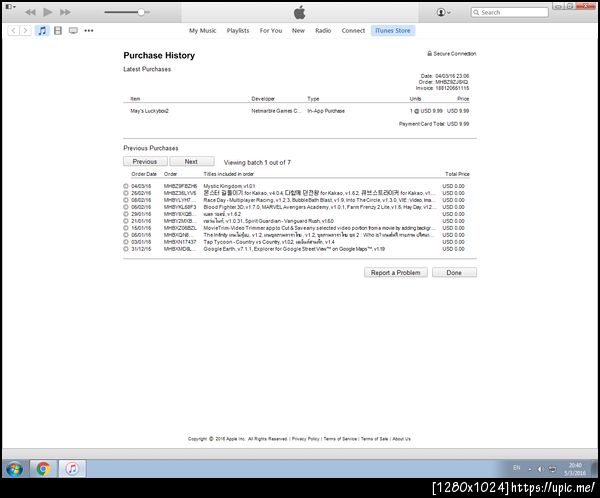This screenshot has height=498, width=600.
Task: Click the rewind previous track button
Action: point(30,12)
